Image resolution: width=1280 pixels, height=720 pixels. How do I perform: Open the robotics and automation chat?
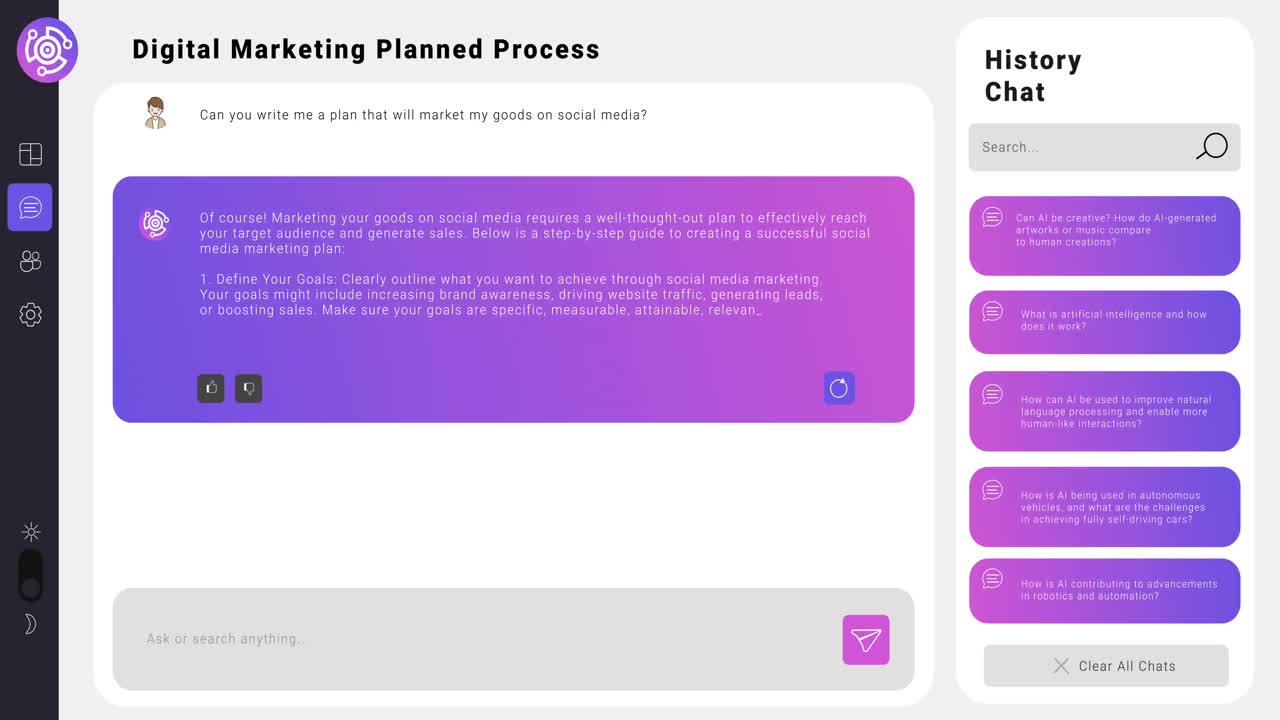pos(1104,591)
